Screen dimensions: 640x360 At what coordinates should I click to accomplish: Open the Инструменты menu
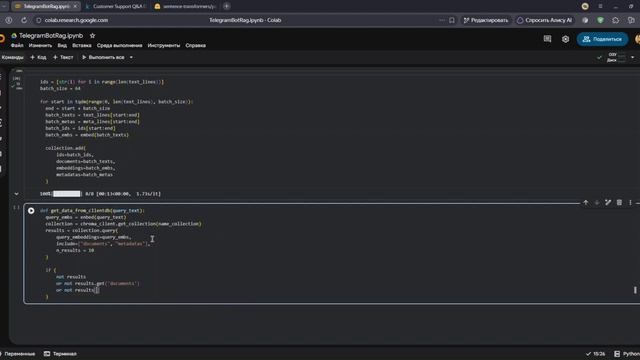click(164, 46)
